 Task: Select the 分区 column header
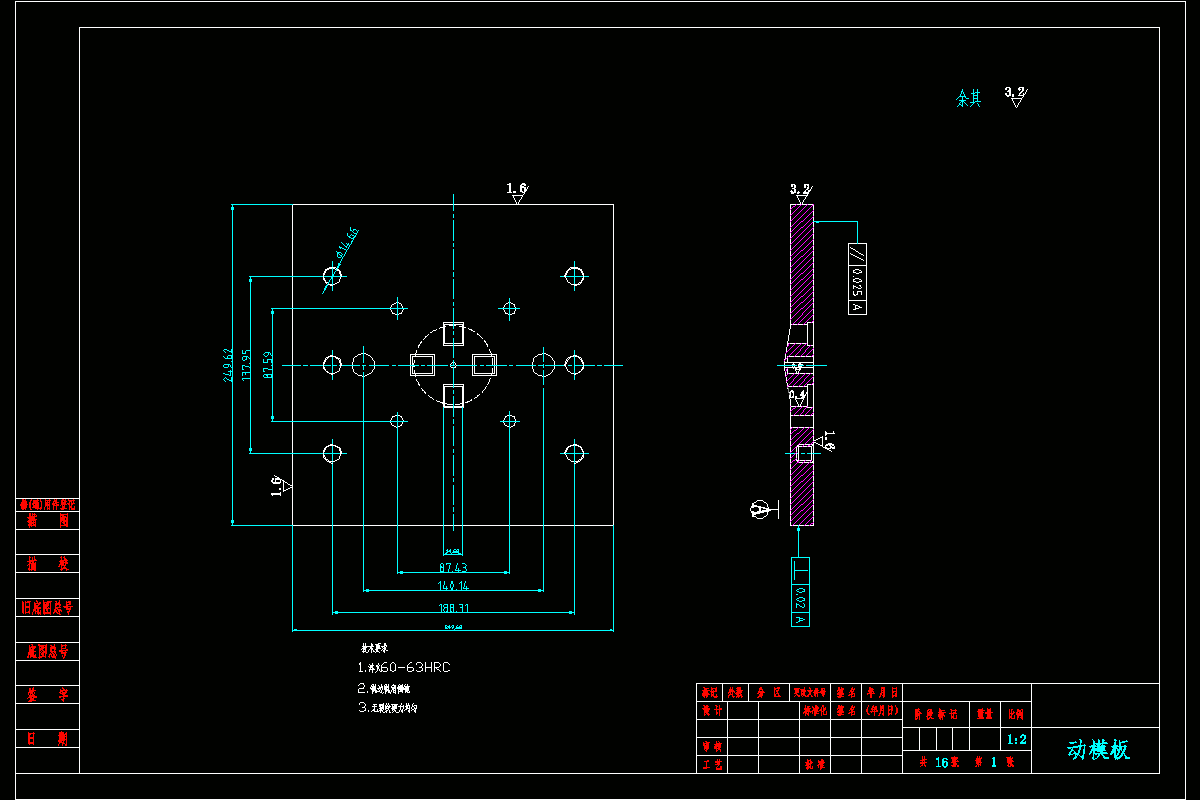[x=768, y=692]
